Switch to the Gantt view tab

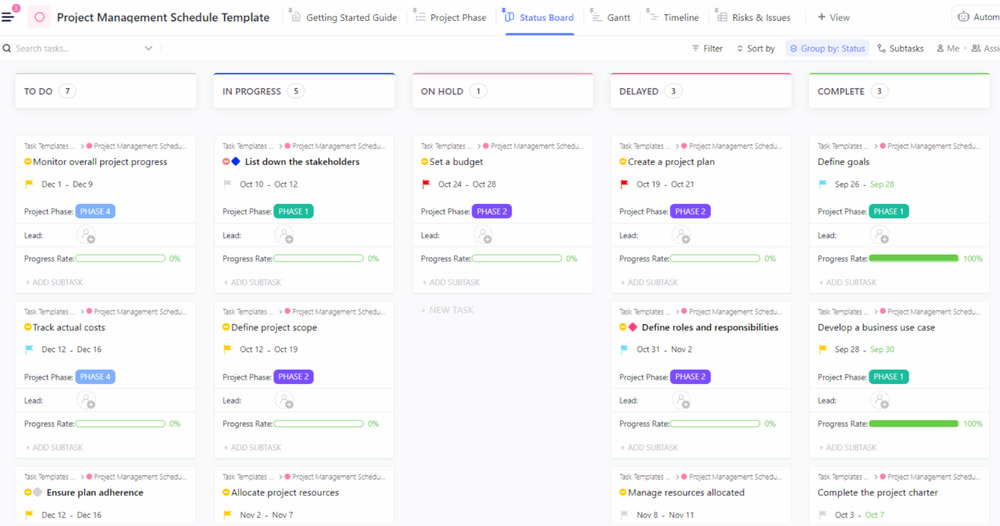(611, 17)
